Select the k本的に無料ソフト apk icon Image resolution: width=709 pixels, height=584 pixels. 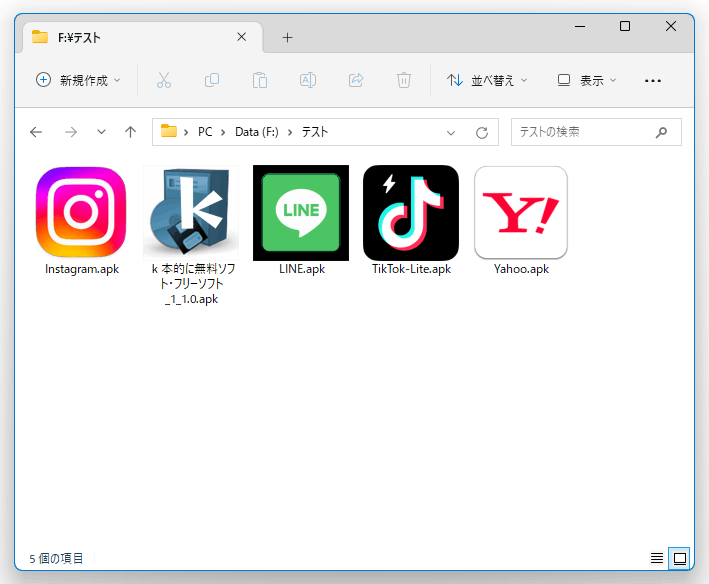point(191,212)
